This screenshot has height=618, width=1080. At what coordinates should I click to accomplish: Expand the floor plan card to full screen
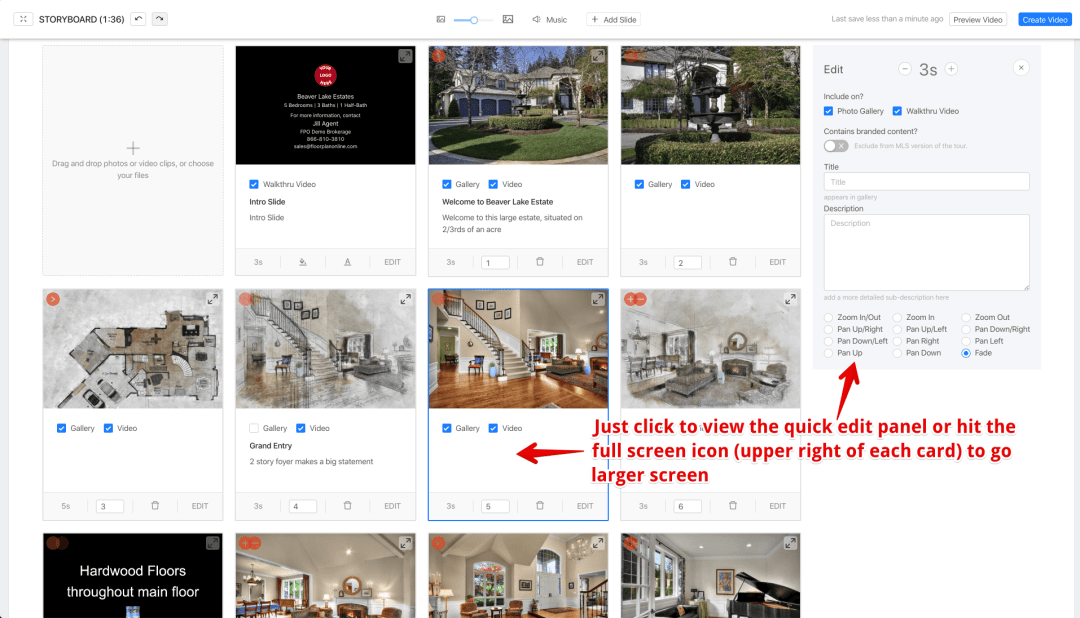pos(212,299)
